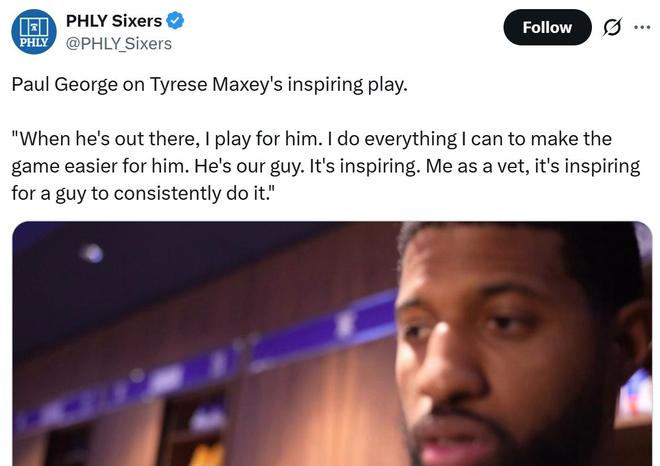The width and height of the screenshot is (660, 466).
Task: Click the PHLY bell logo in the avatar
Action: coord(34,27)
